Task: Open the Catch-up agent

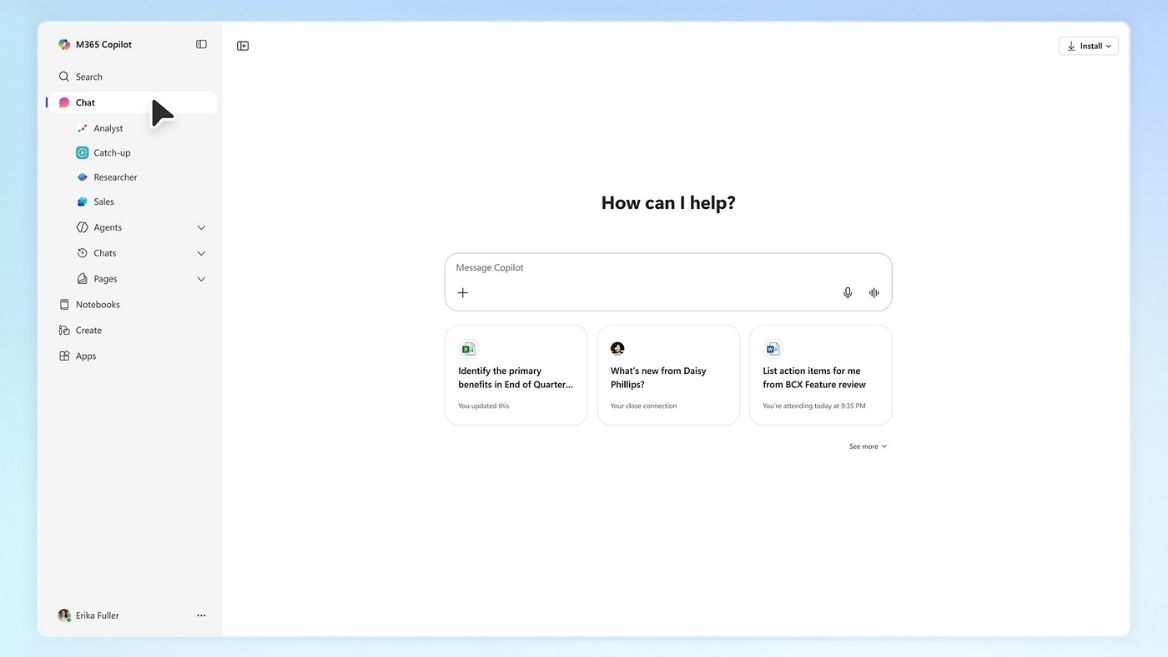Action: pyautogui.click(x=111, y=153)
